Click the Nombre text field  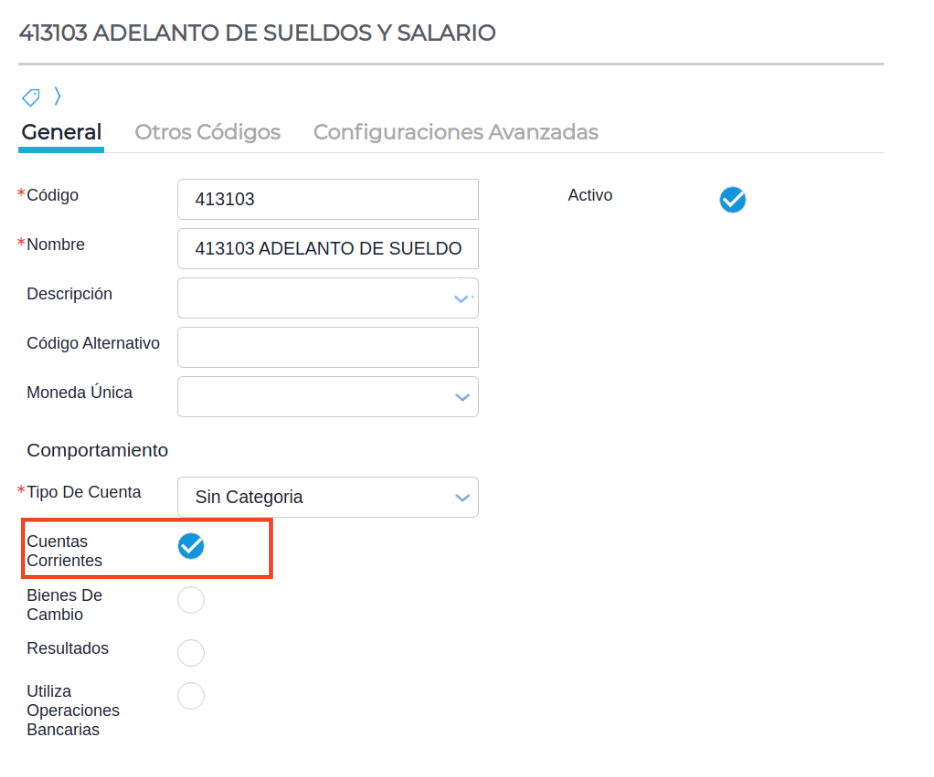coord(327,249)
